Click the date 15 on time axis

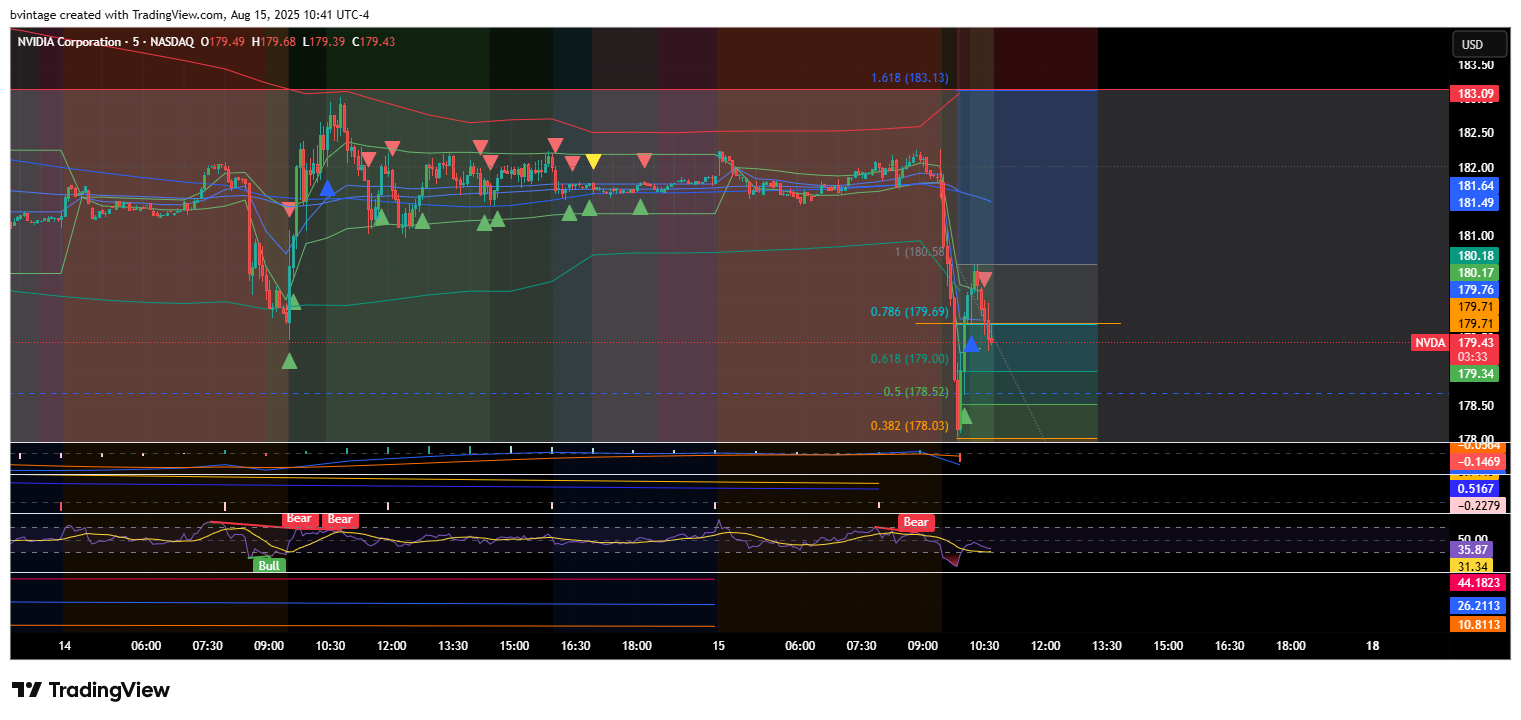coord(718,646)
